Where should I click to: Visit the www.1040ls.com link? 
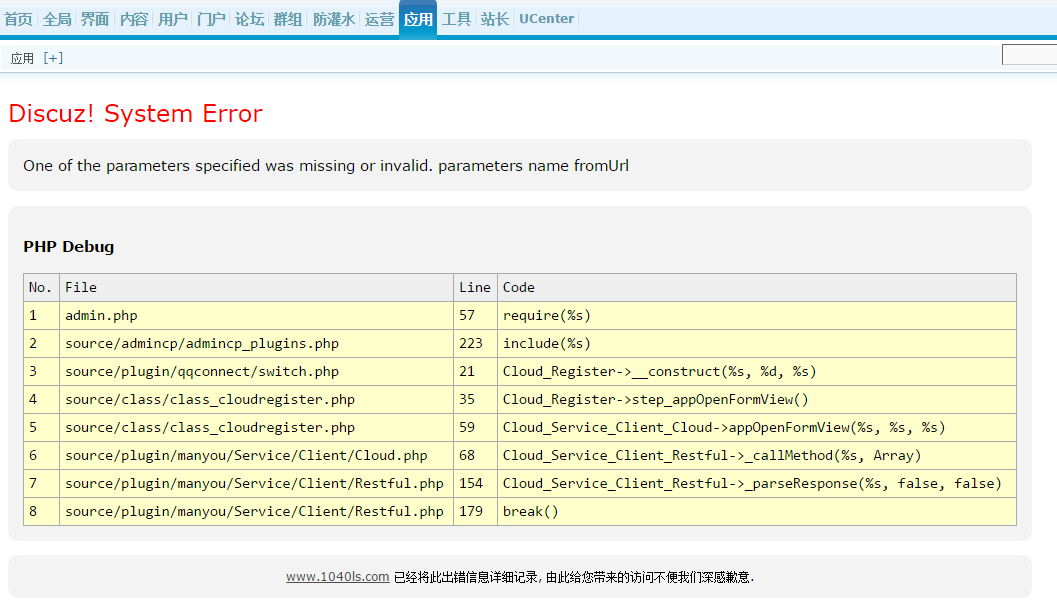tap(337, 577)
